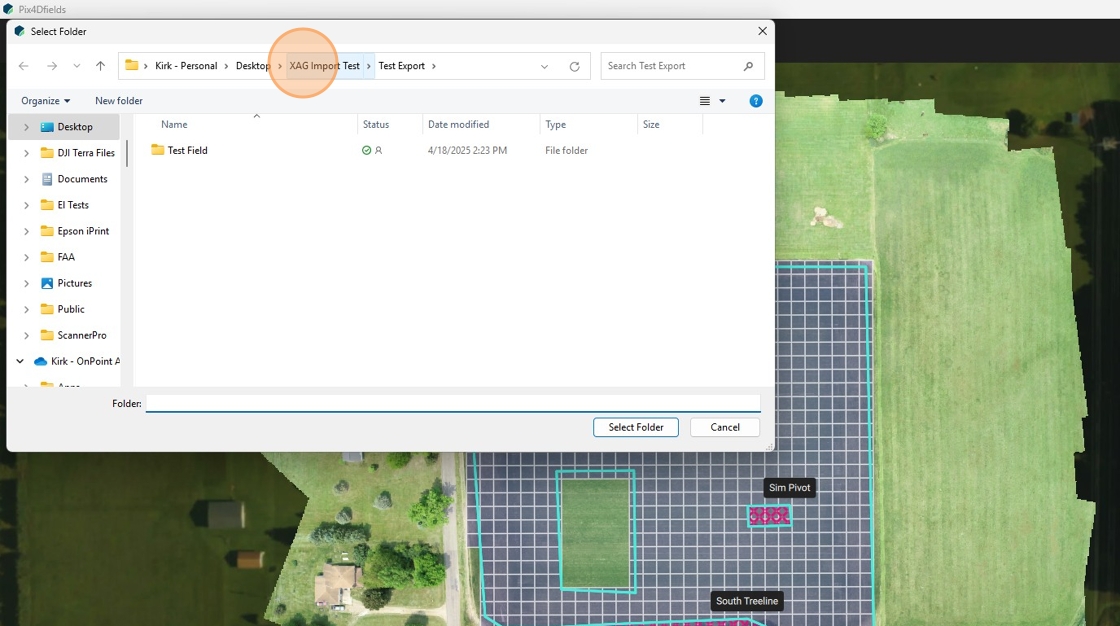The image size is (1120, 626).
Task: Select 'Kirk - OnPoint' OneDrive entry
Action: (x=85, y=361)
